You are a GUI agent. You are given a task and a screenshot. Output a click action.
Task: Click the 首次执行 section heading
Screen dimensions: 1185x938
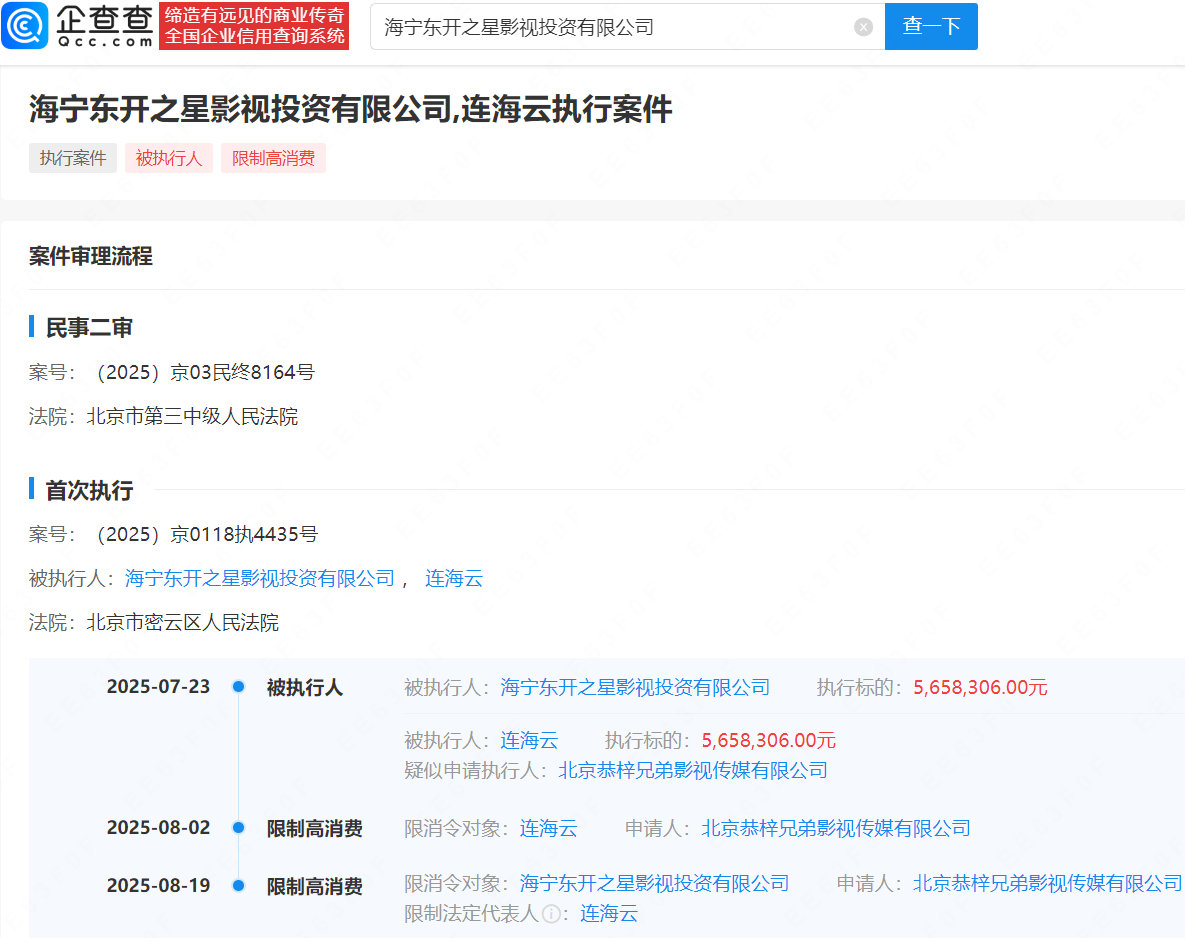89,490
